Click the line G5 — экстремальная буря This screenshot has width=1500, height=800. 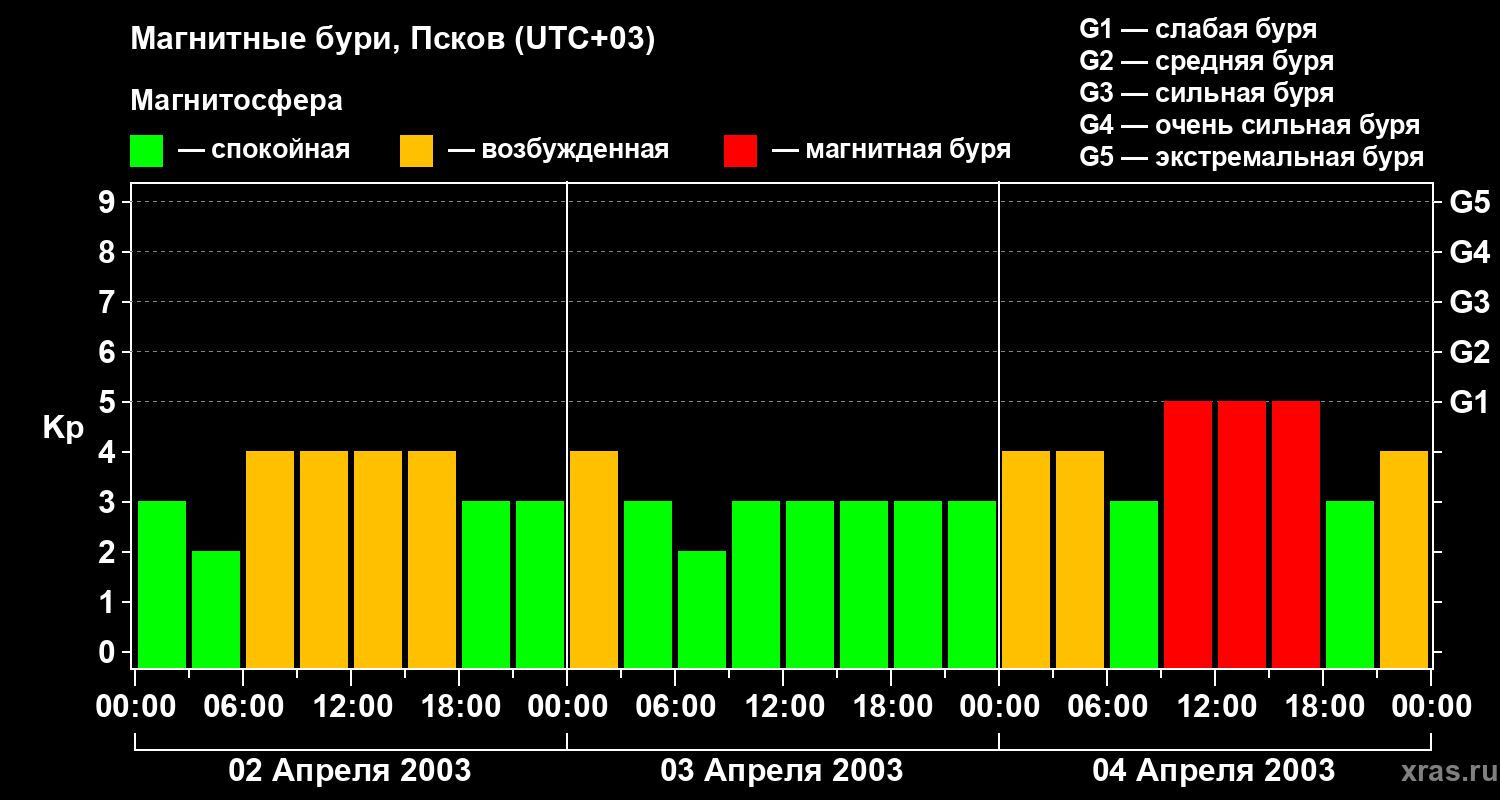(1252, 158)
